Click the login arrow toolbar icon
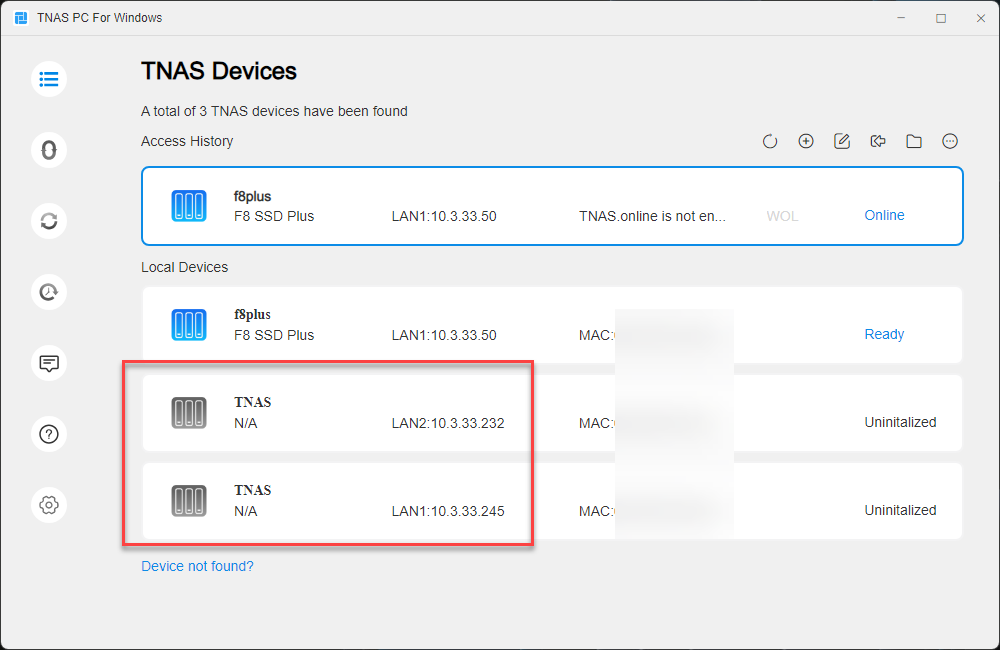This screenshot has height=650, width=1000. (x=878, y=142)
